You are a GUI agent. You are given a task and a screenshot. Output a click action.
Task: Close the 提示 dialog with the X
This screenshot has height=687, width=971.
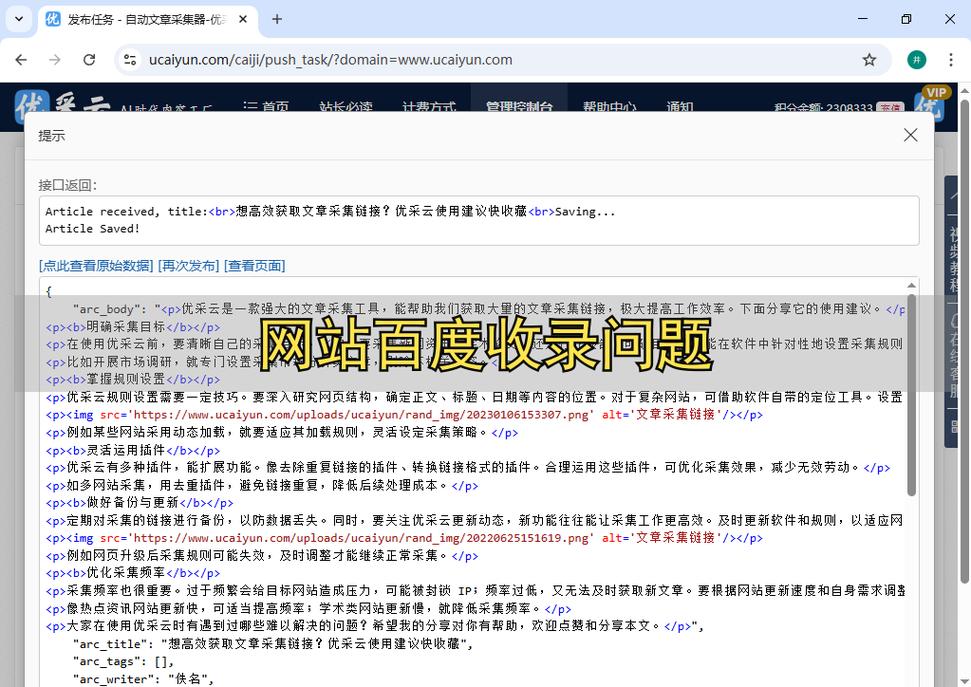pos(910,134)
